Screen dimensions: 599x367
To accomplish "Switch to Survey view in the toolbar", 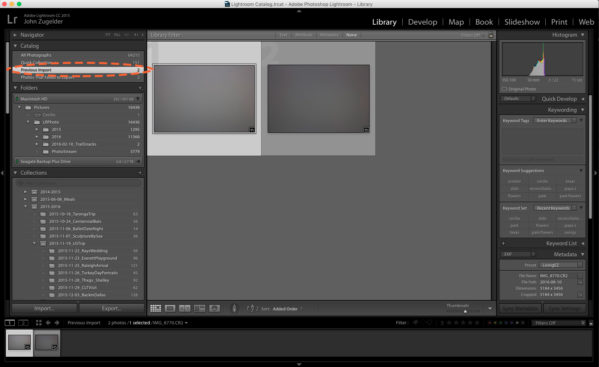I will [200, 309].
